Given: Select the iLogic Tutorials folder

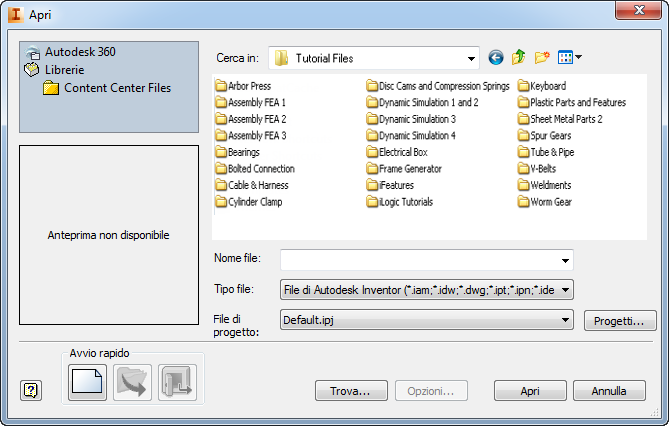Looking at the screenshot, I should pyautogui.click(x=400, y=202).
